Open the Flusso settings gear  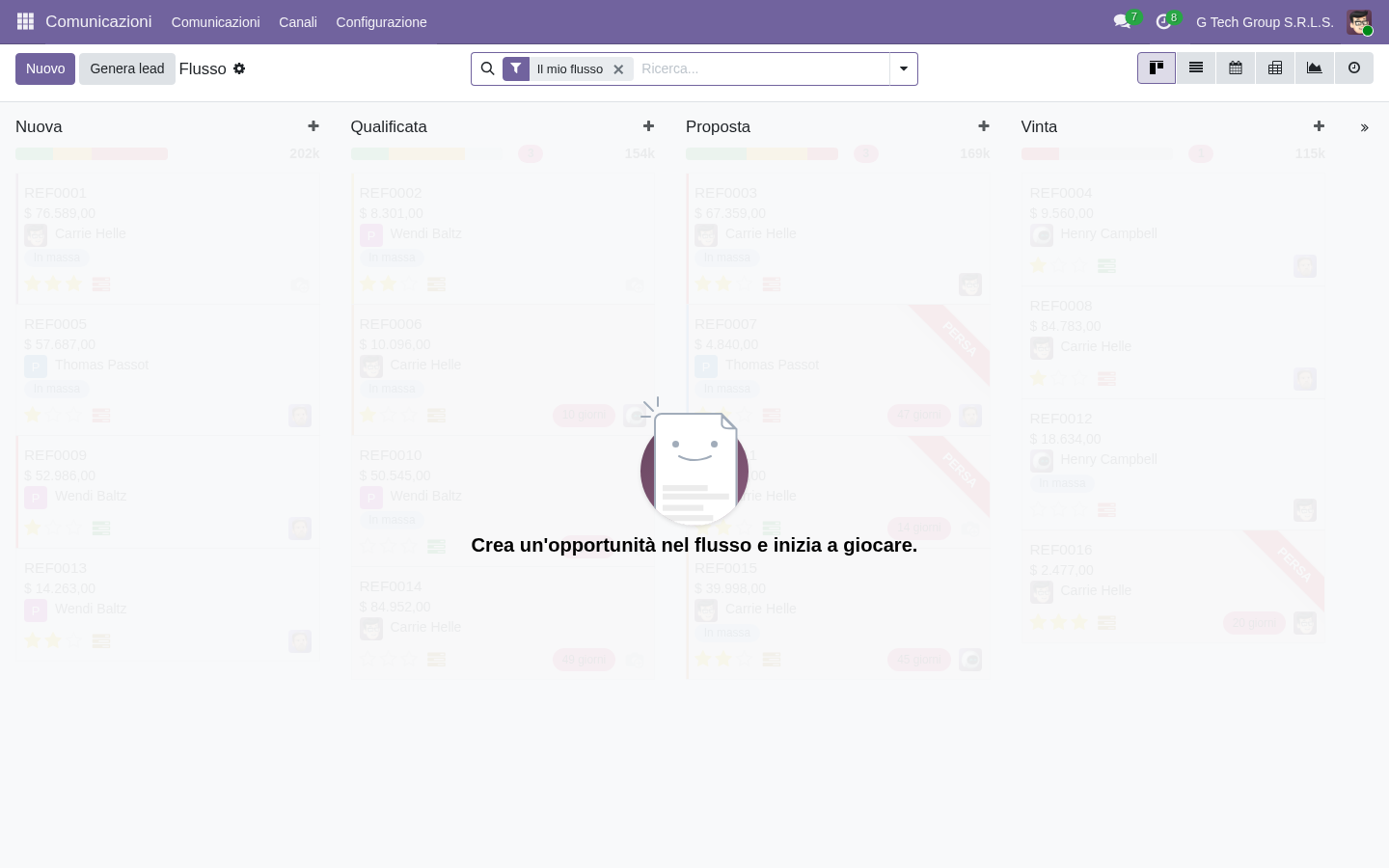click(x=239, y=68)
